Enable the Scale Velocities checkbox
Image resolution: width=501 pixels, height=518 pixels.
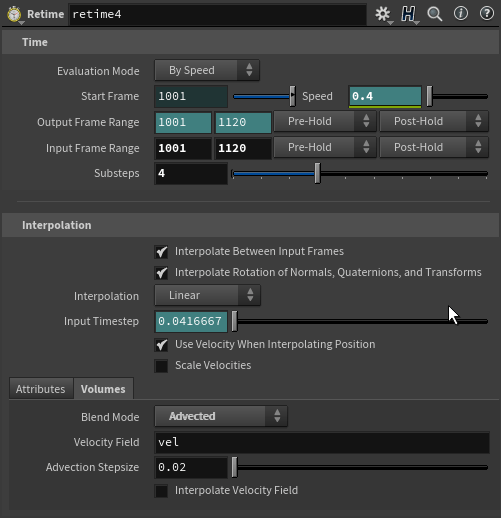tap(161, 366)
